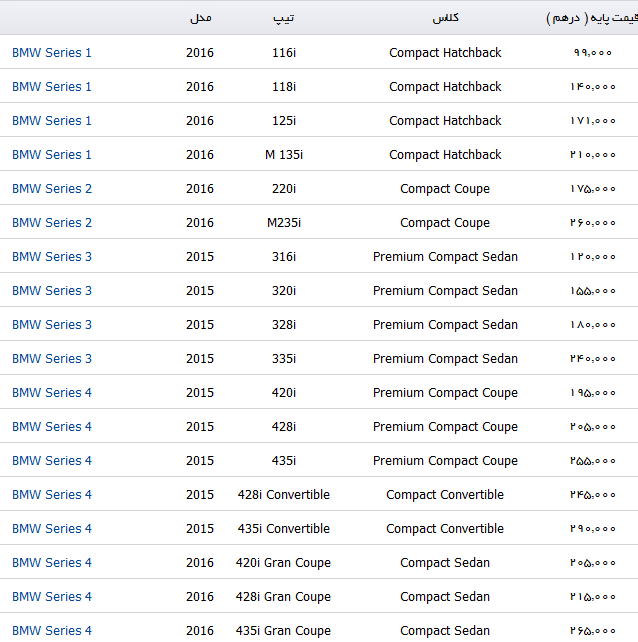
Task: Select the 428i Convertible type cell
Action: [x=284, y=495]
